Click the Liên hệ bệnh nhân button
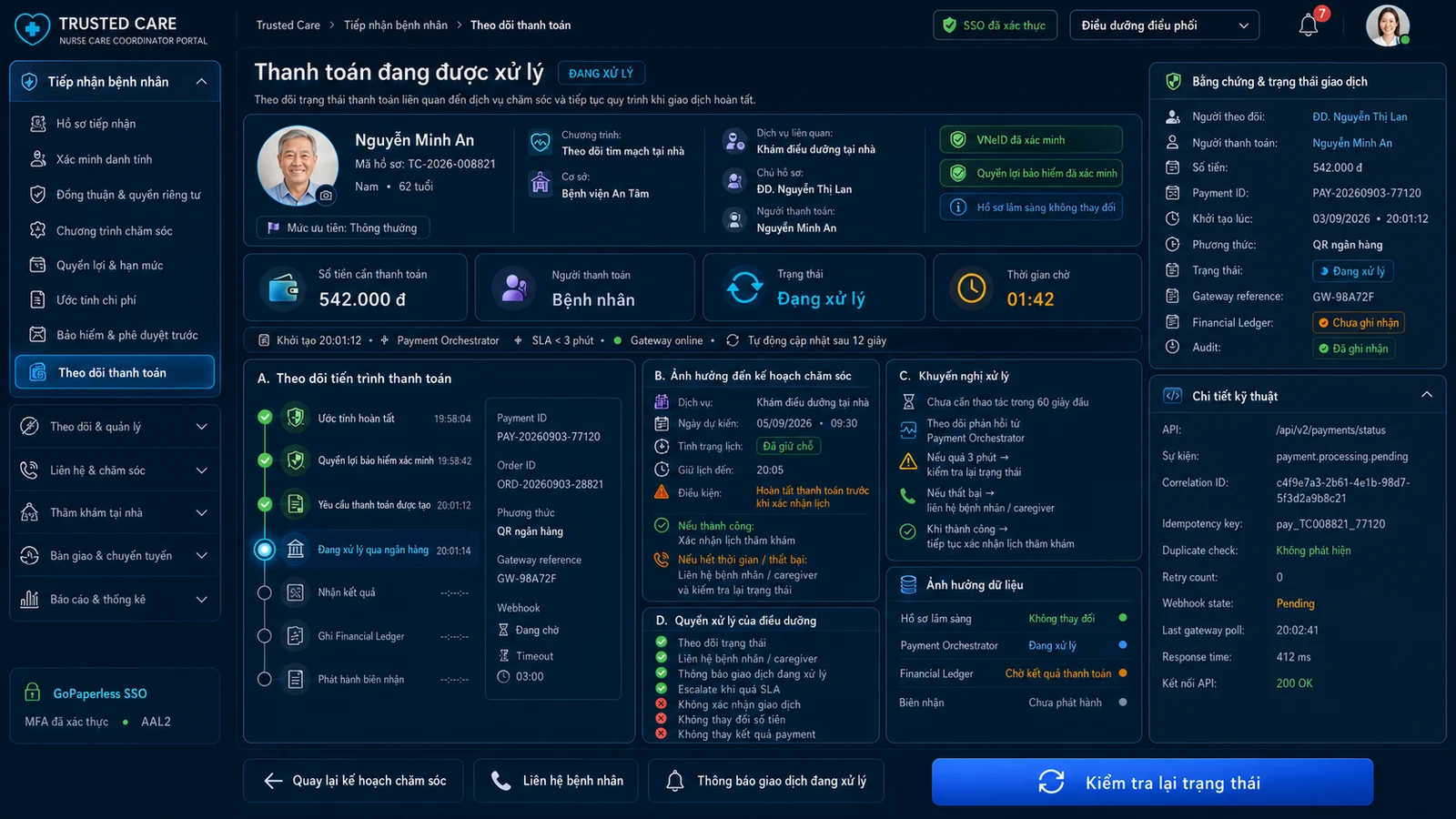Image resolution: width=1456 pixels, height=819 pixels. click(x=556, y=781)
